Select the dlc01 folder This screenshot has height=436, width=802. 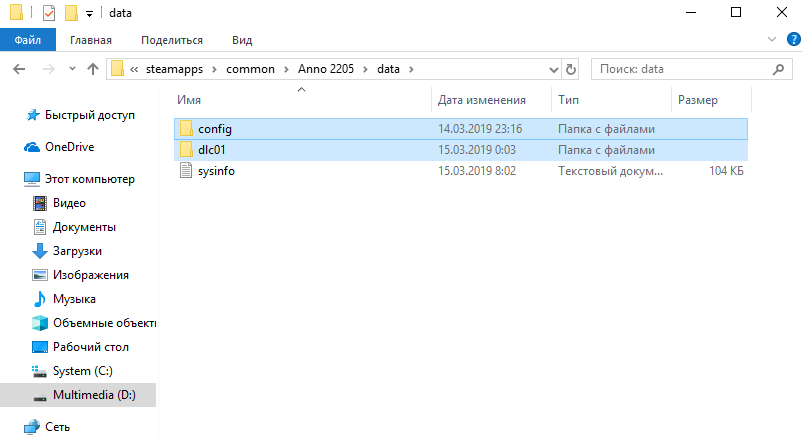(215, 150)
